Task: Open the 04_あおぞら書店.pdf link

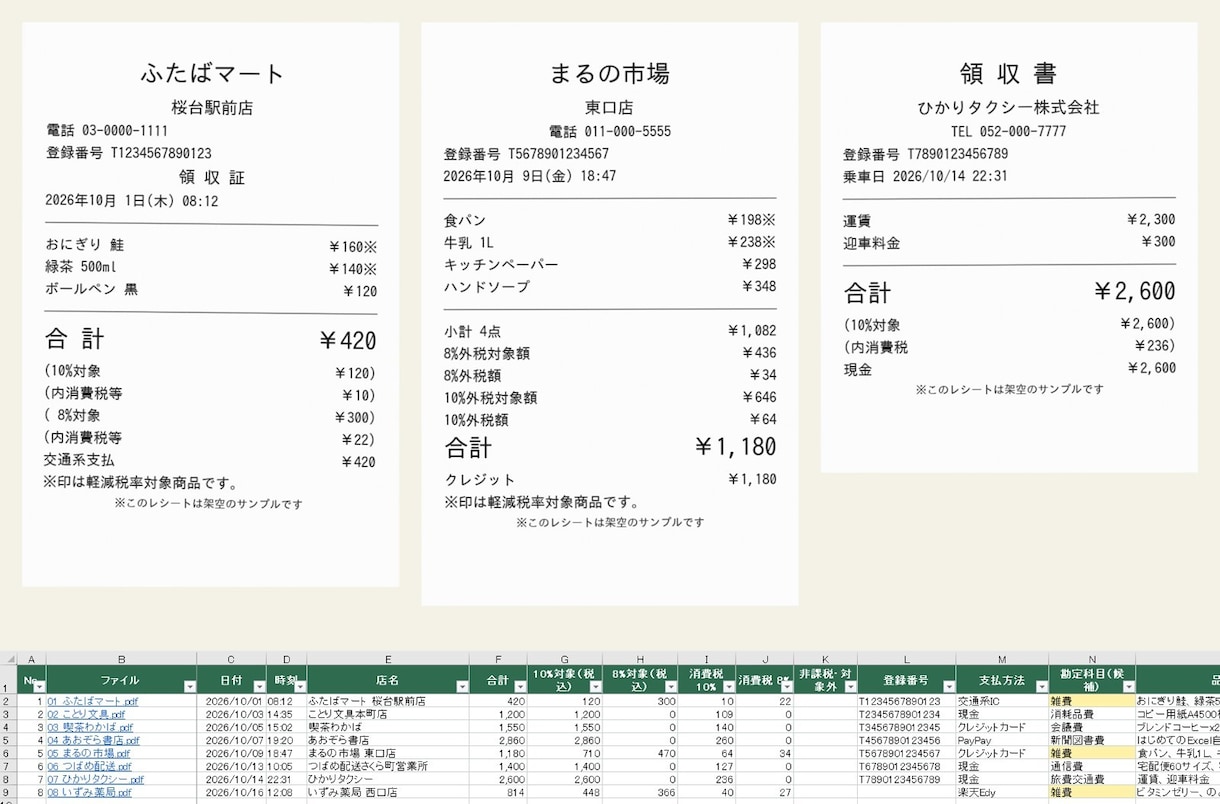Action: pyautogui.click(x=93, y=741)
